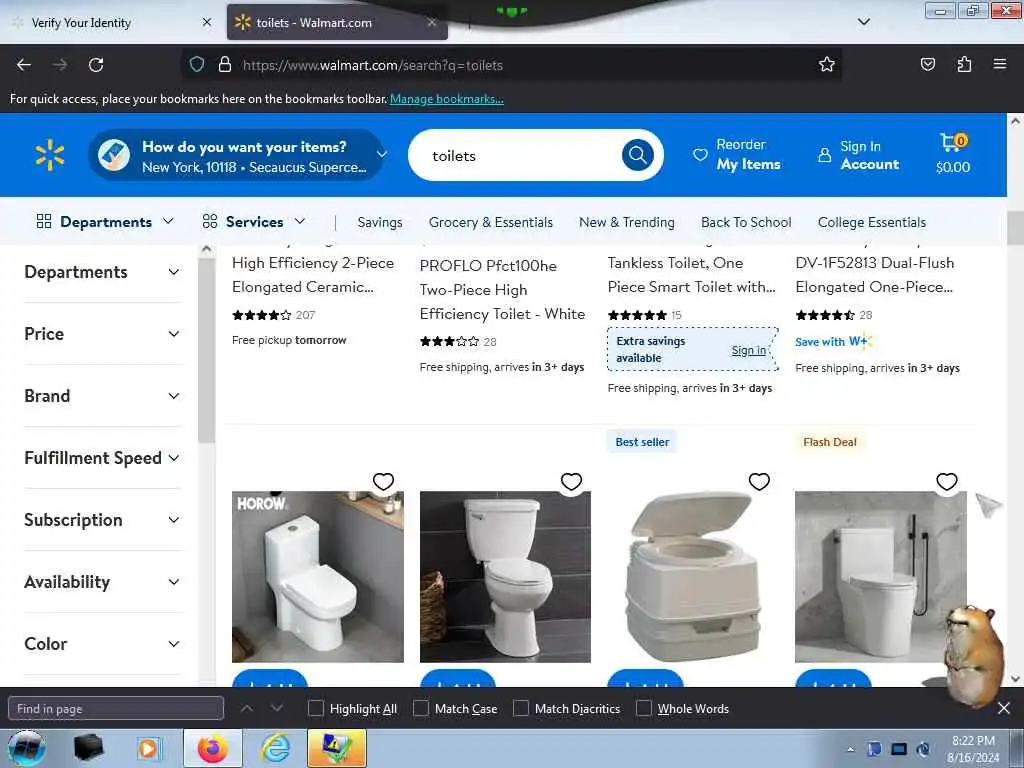Click the padlock site security icon
Screen dimensions: 1024x768
tap(225, 65)
